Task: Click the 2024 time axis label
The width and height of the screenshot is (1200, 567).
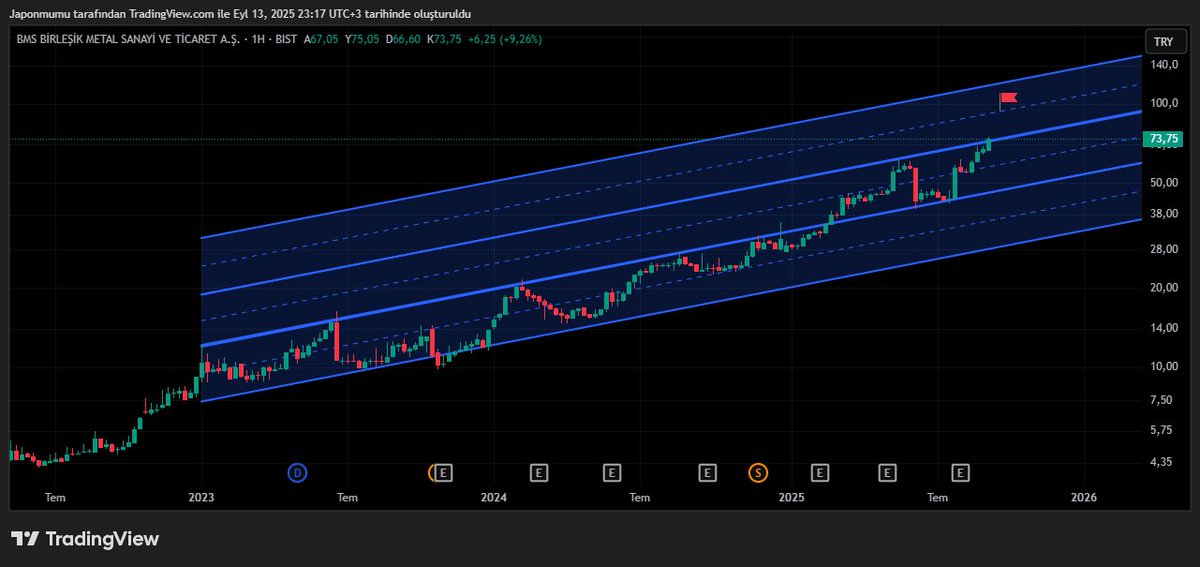Action: tap(493, 497)
